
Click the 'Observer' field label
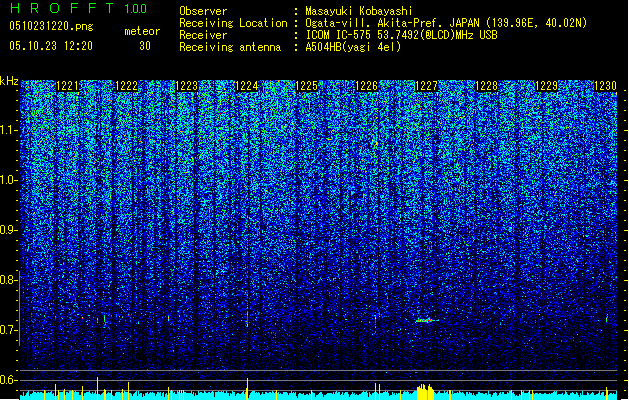pyautogui.click(x=203, y=11)
